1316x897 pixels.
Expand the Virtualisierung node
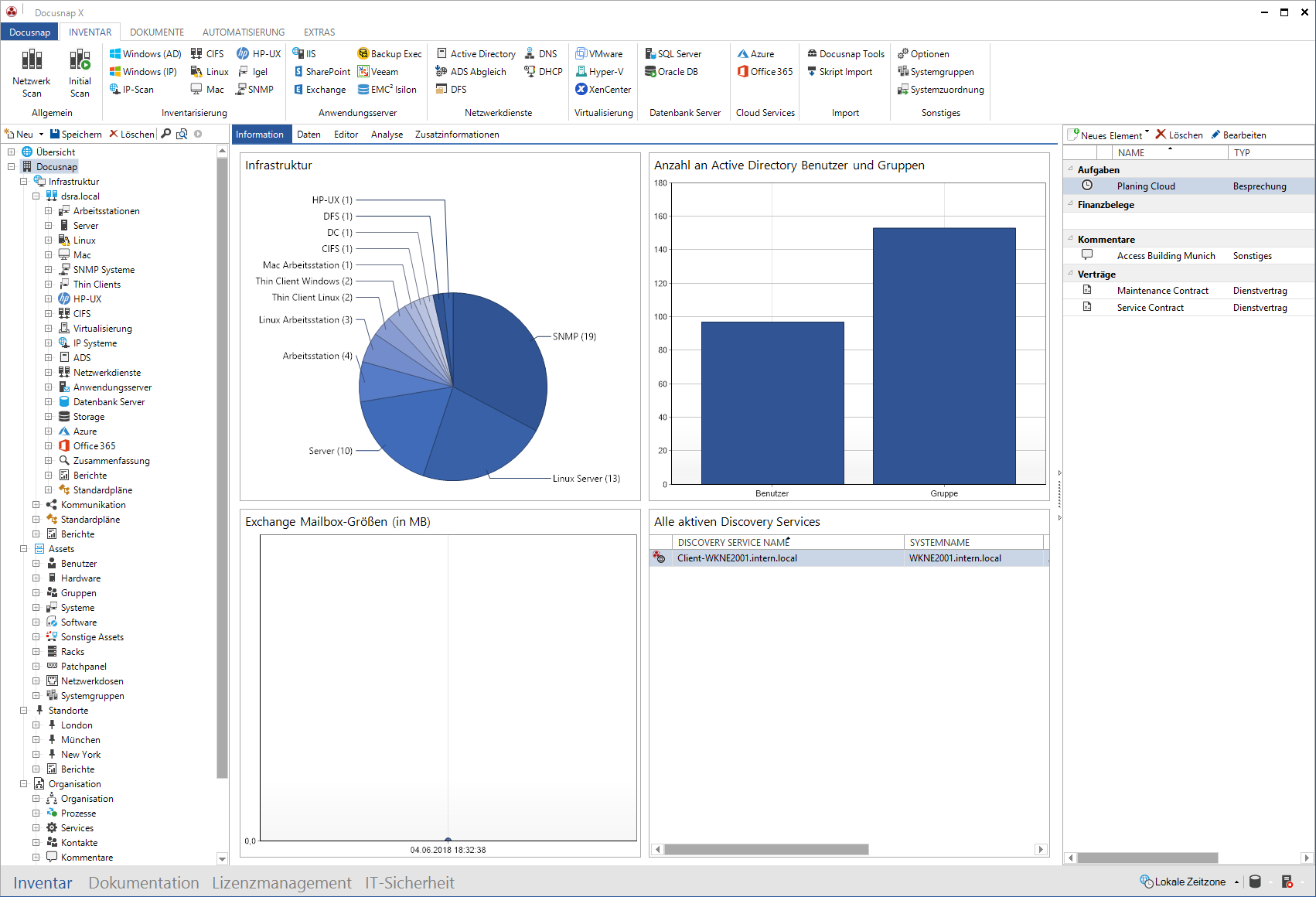(49, 329)
